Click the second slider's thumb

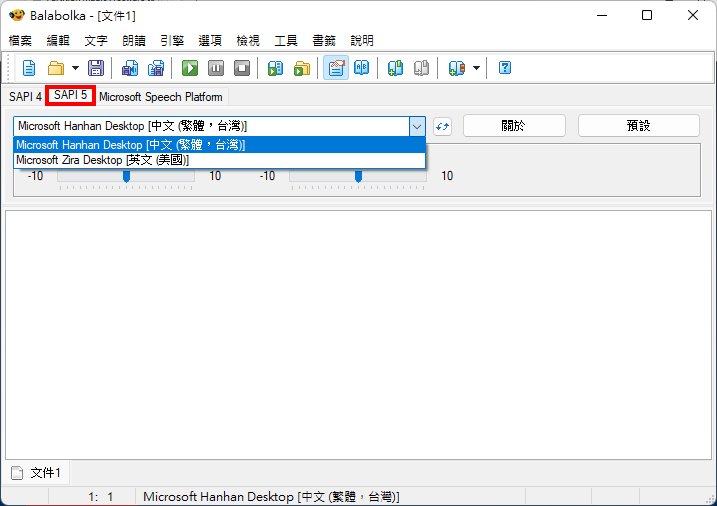point(358,176)
